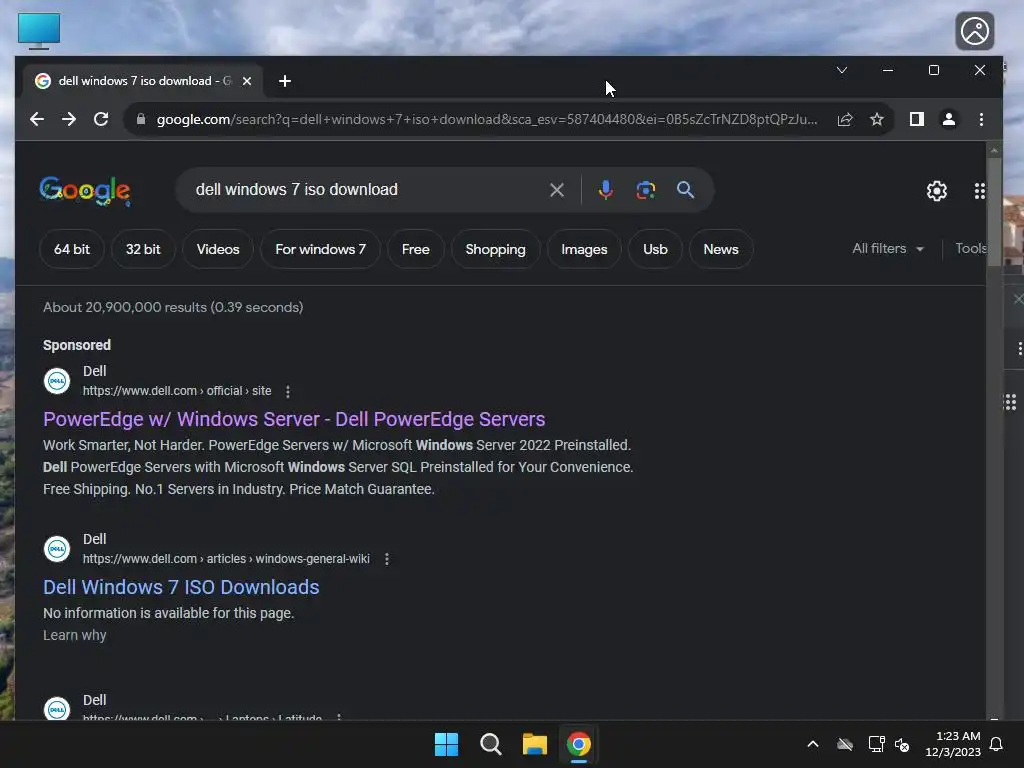Open the Windows Start menu
This screenshot has width=1024, height=768.
tap(447, 744)
